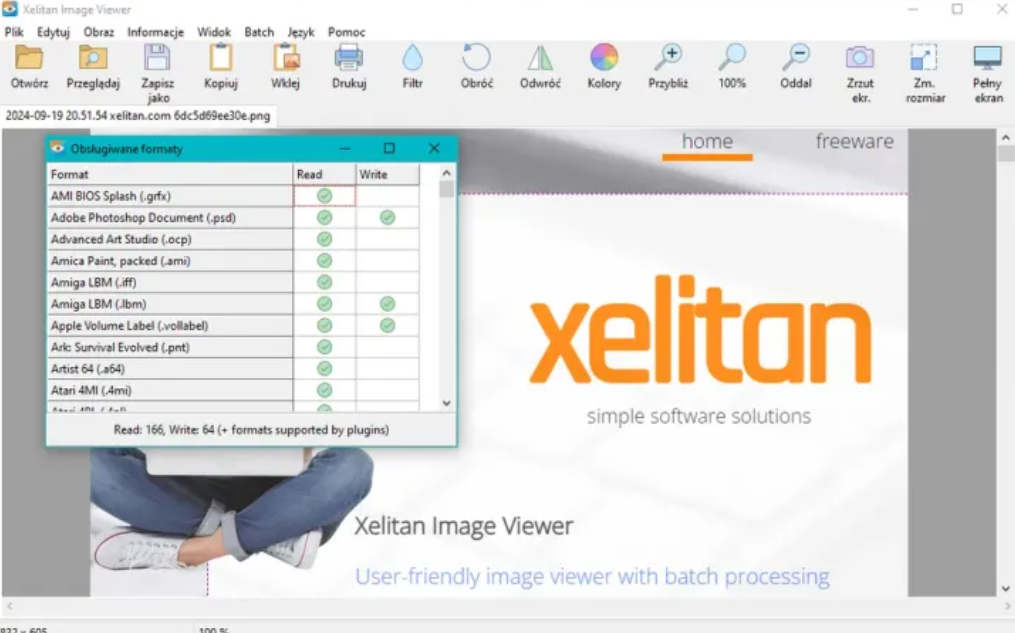
Task: Click the Read checkmark for Artist 64
Action: point(324,368)
